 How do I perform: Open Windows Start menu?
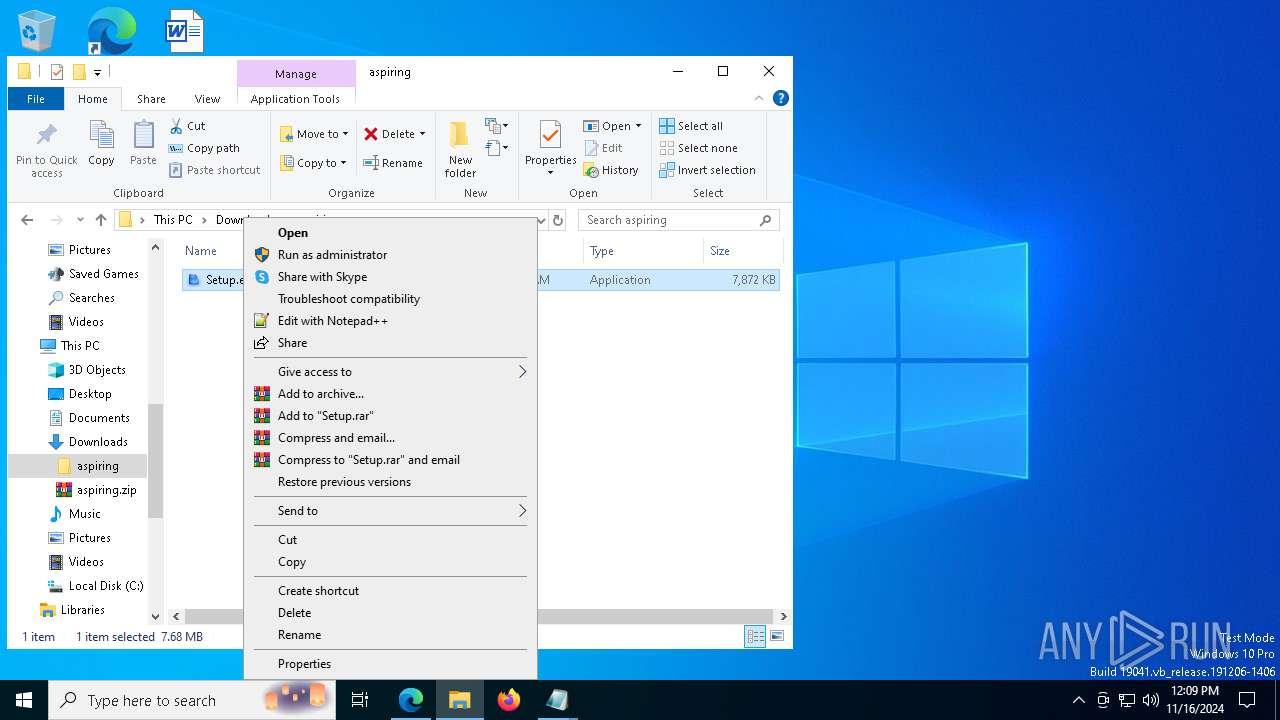24,700
